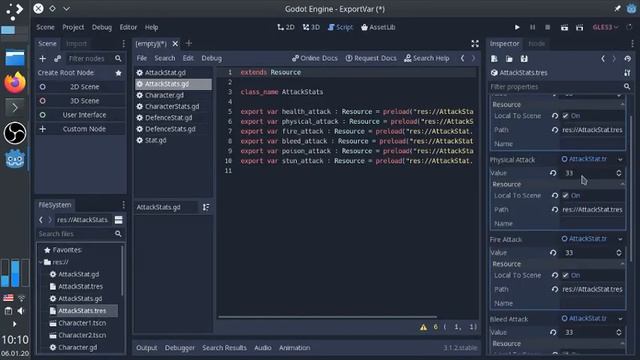Play the project

pyautogui.click(x=517, y=27)
